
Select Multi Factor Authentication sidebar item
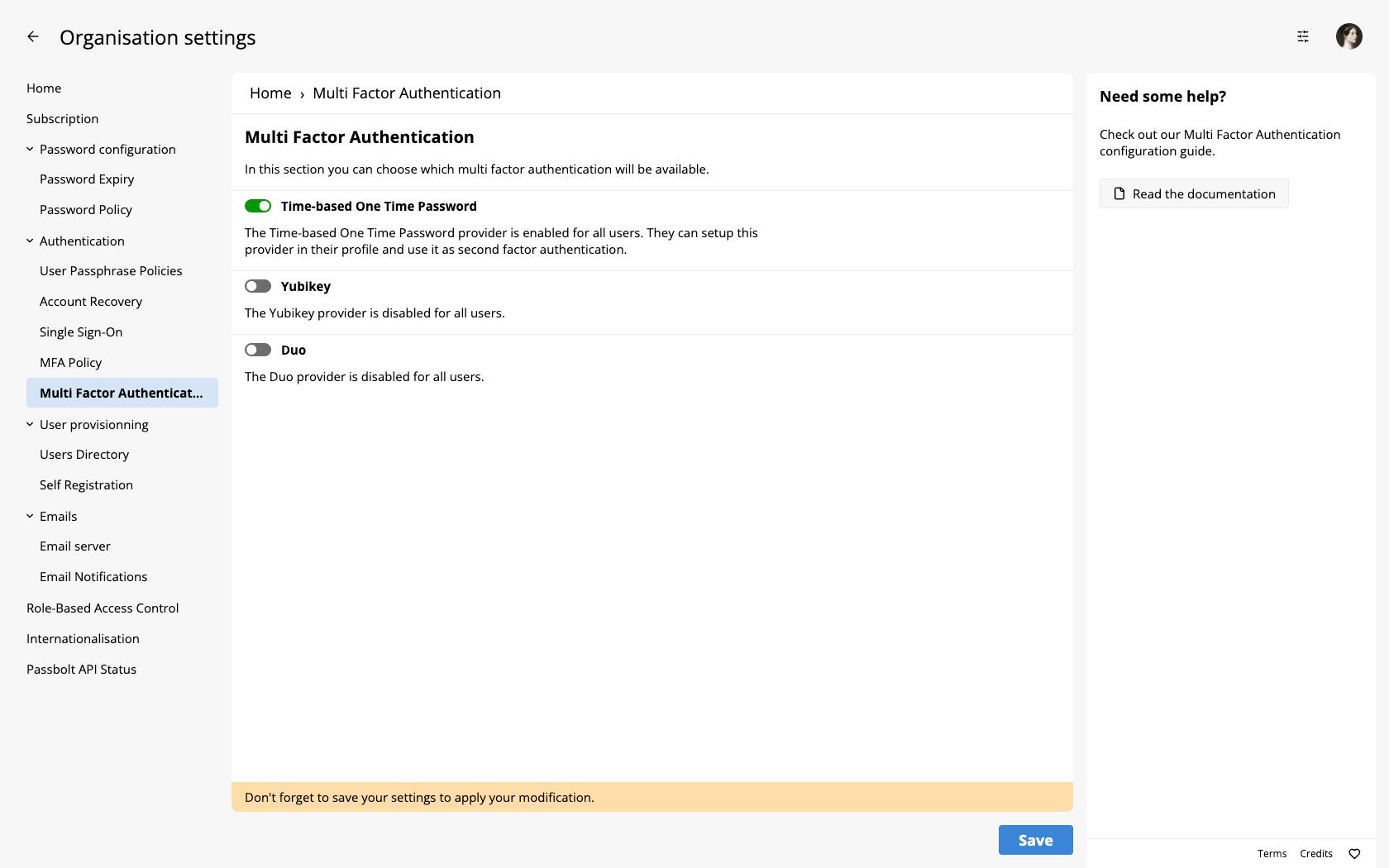[x=122, y=393]
